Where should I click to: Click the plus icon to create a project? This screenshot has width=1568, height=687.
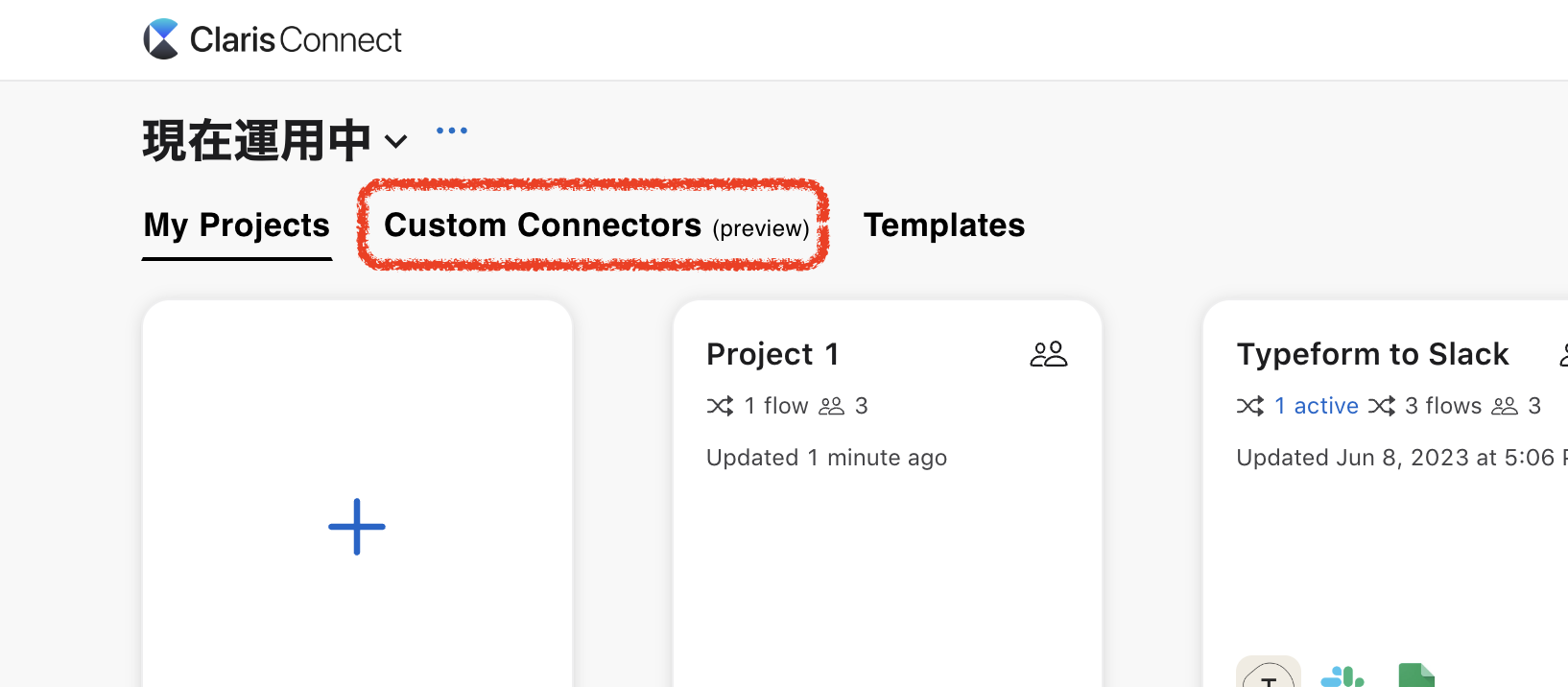coord(357,527)
